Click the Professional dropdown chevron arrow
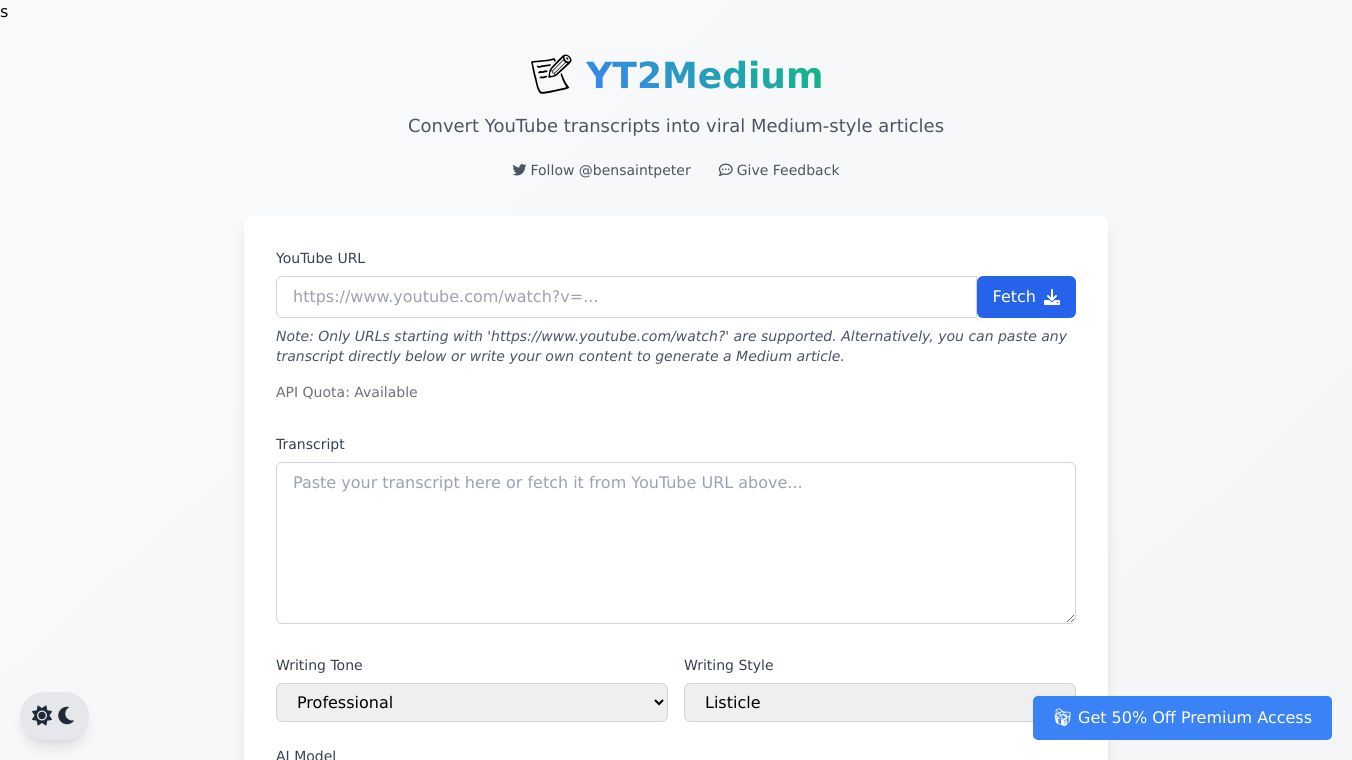This screenshot has height=760, width=1352. coord(658,702)
